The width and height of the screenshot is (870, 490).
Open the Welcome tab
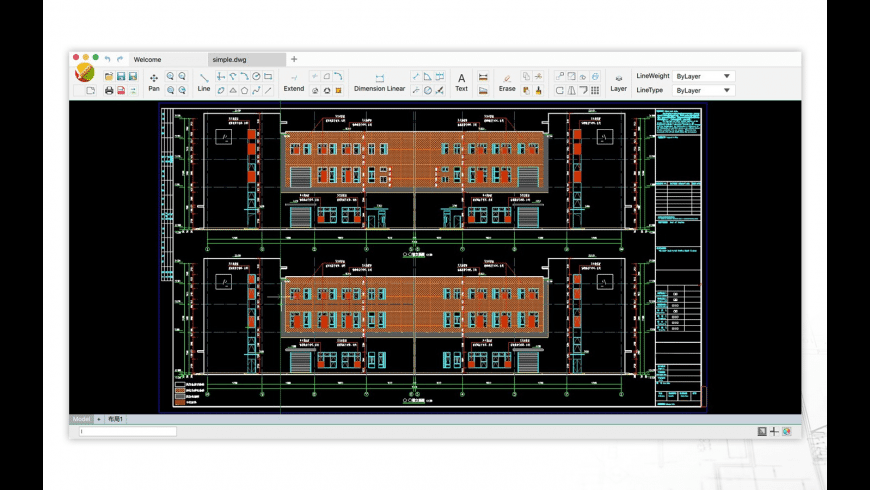(168, 59)
